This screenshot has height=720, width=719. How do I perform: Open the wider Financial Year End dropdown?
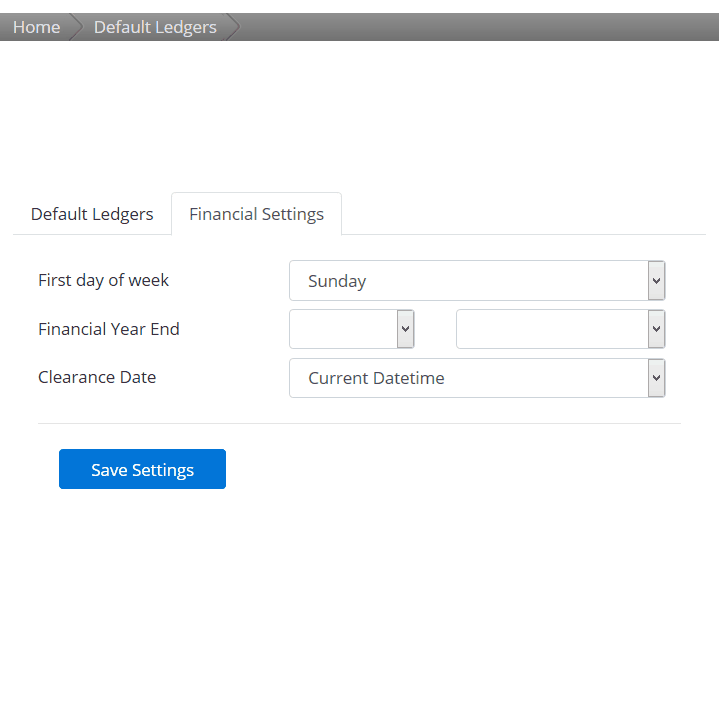[x=561, y=329]
